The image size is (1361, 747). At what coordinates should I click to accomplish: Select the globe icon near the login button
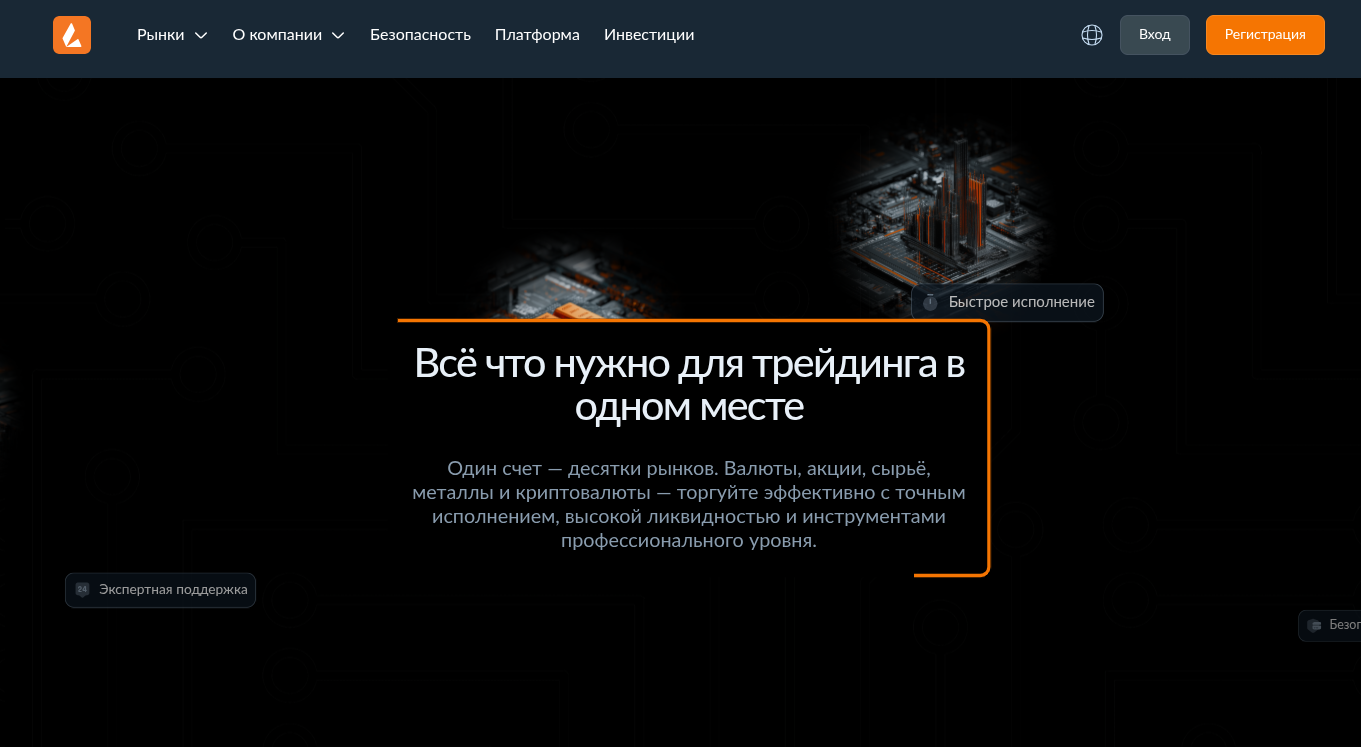point(1091,34)
